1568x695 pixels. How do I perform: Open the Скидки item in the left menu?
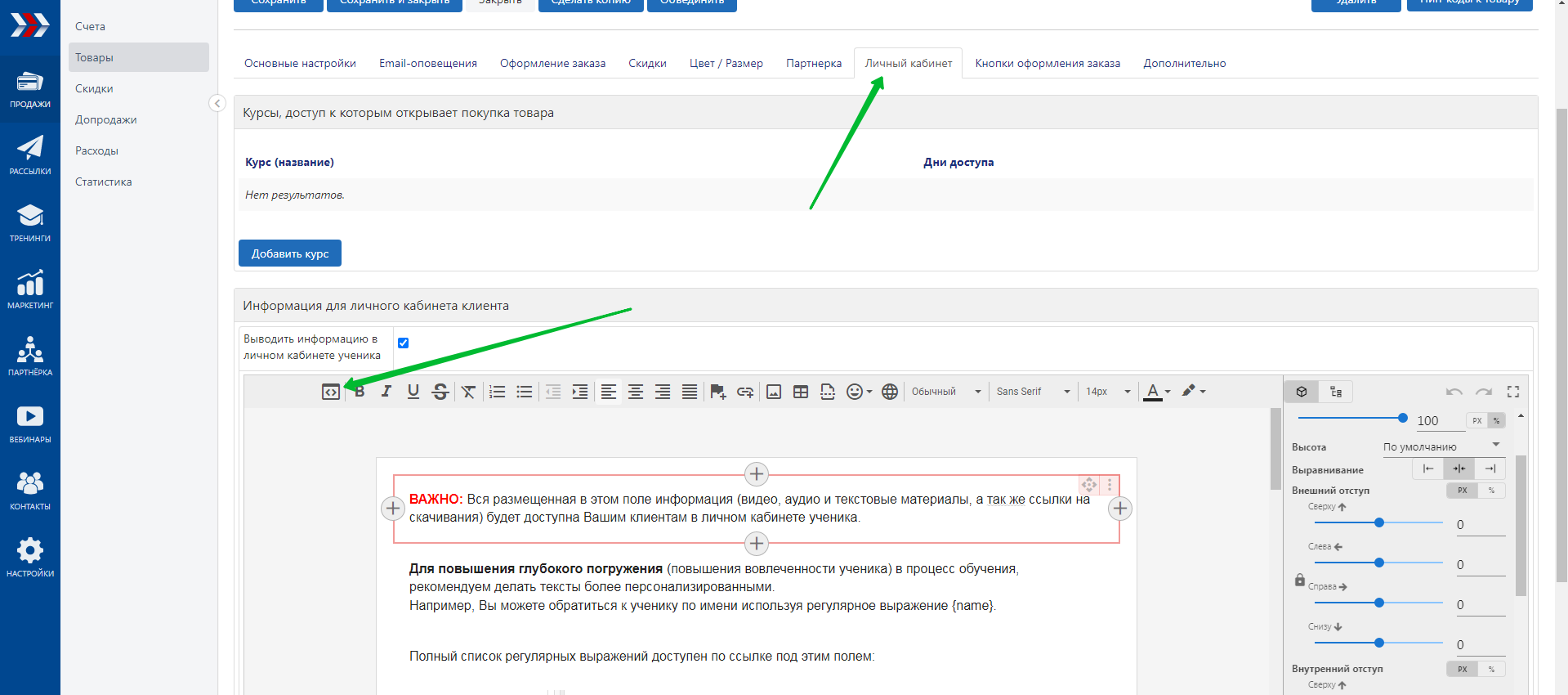pos(94,88)
